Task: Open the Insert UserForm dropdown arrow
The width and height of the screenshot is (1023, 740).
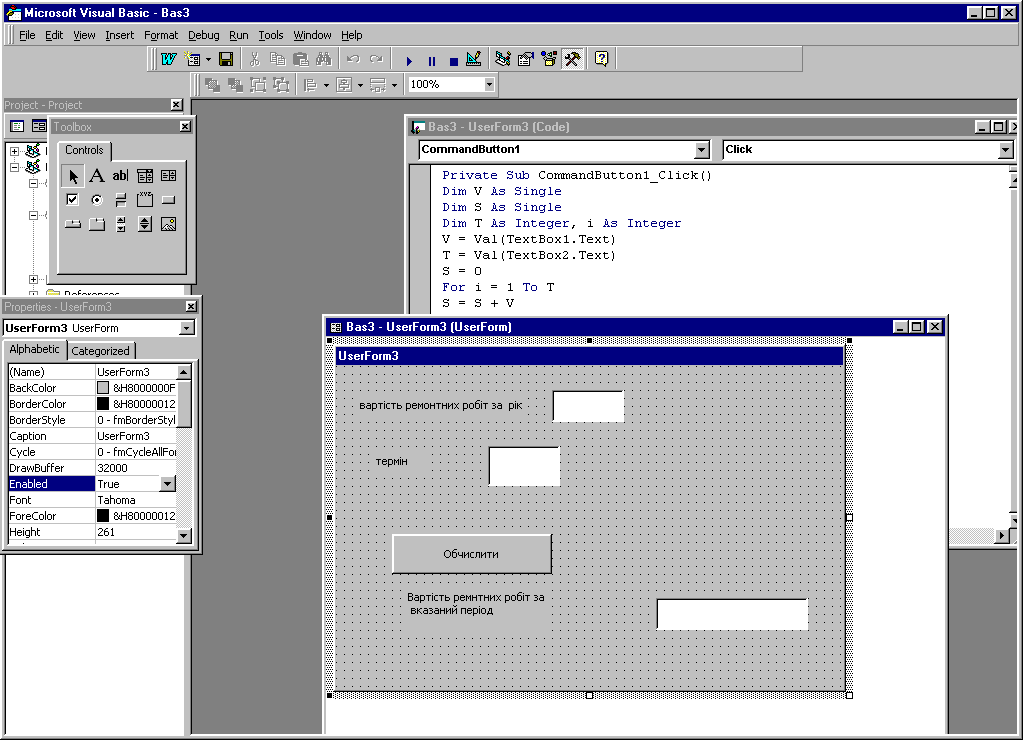Action: point(208,59)
